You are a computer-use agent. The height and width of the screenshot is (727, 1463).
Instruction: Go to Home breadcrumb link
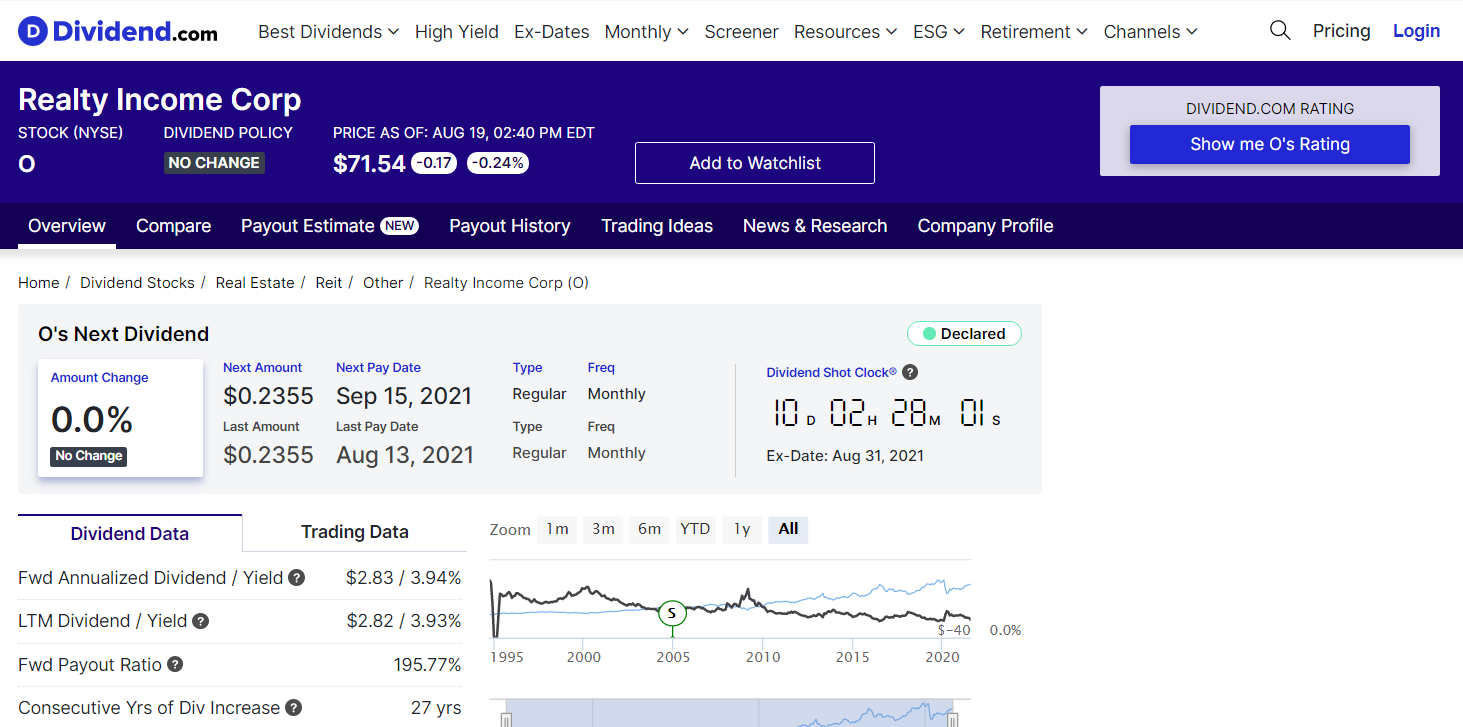click(39, 283)
